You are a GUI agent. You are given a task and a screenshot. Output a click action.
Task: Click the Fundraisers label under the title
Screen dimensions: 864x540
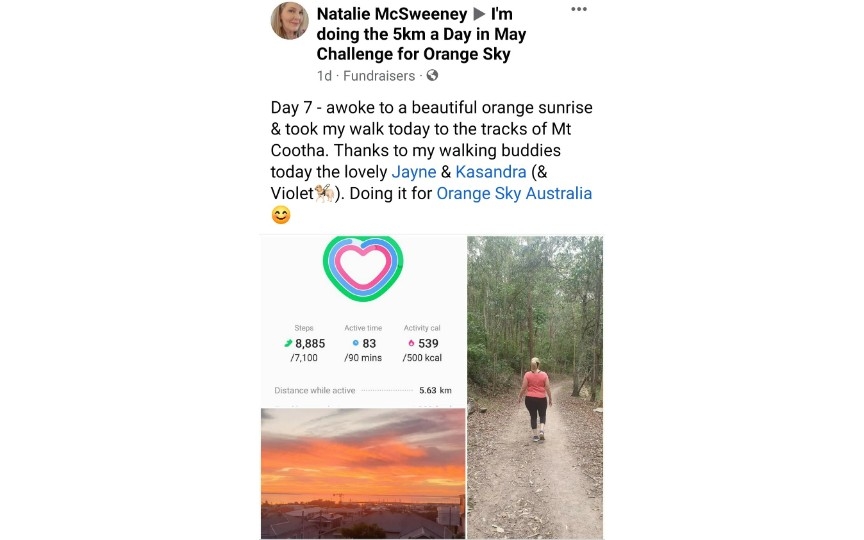(379, 76)
